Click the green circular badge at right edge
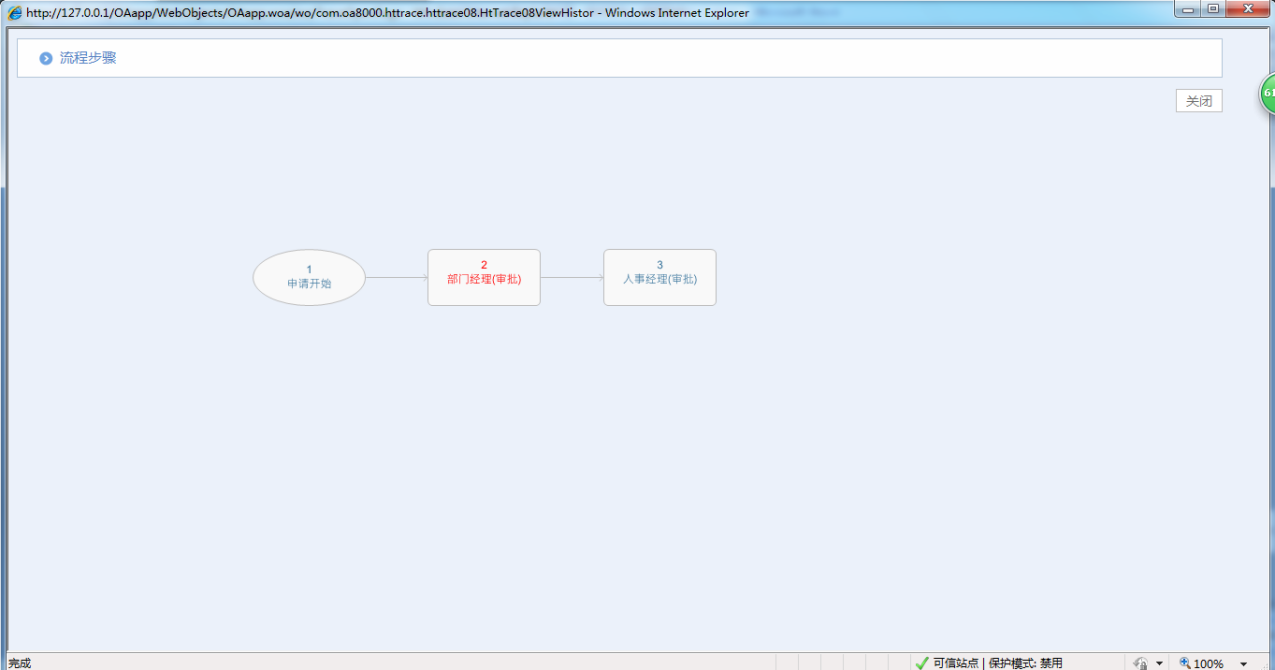Screen dimensions: 1275x670 1267,93
